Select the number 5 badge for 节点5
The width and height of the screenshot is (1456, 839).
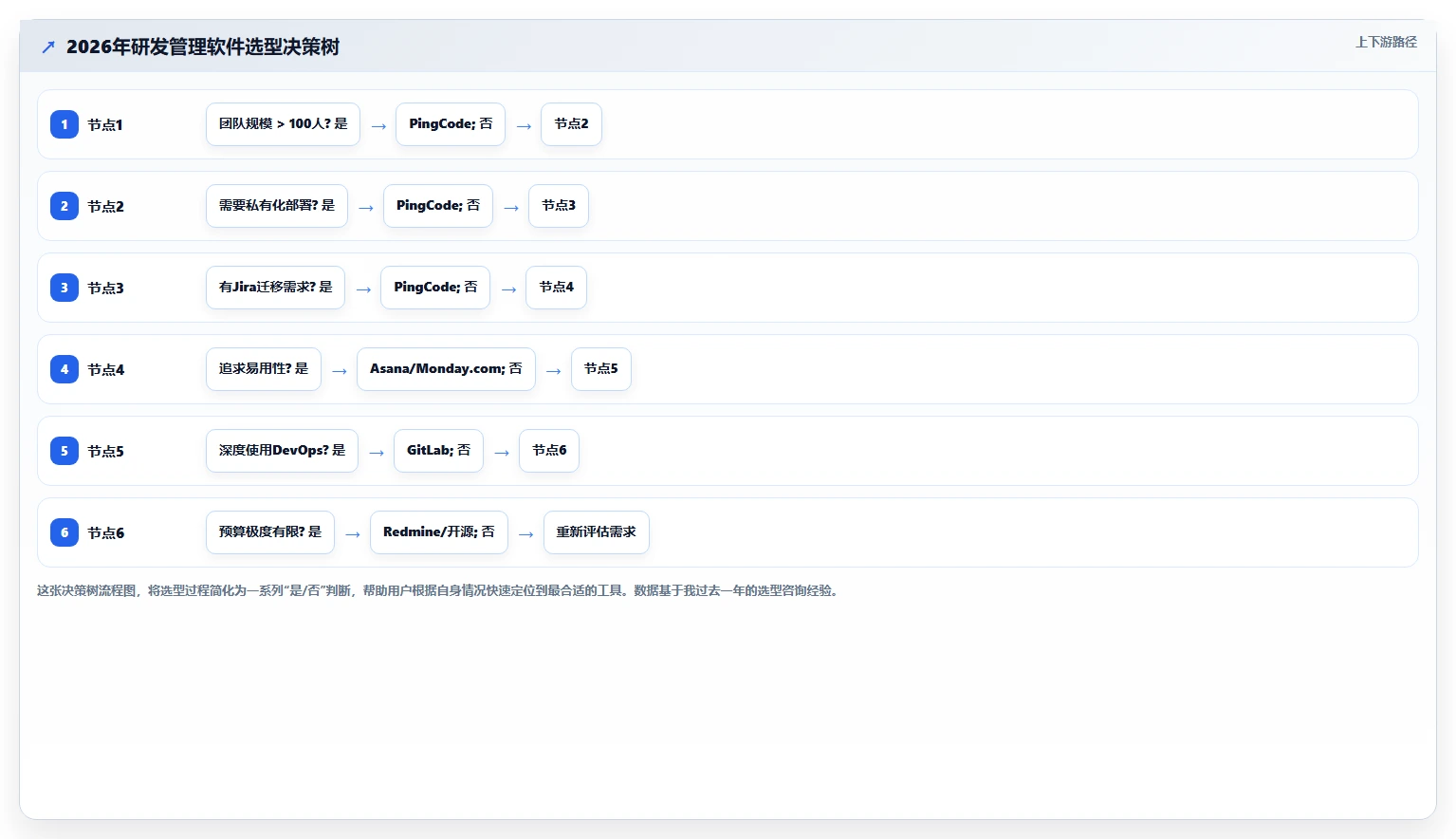(65, 451)
